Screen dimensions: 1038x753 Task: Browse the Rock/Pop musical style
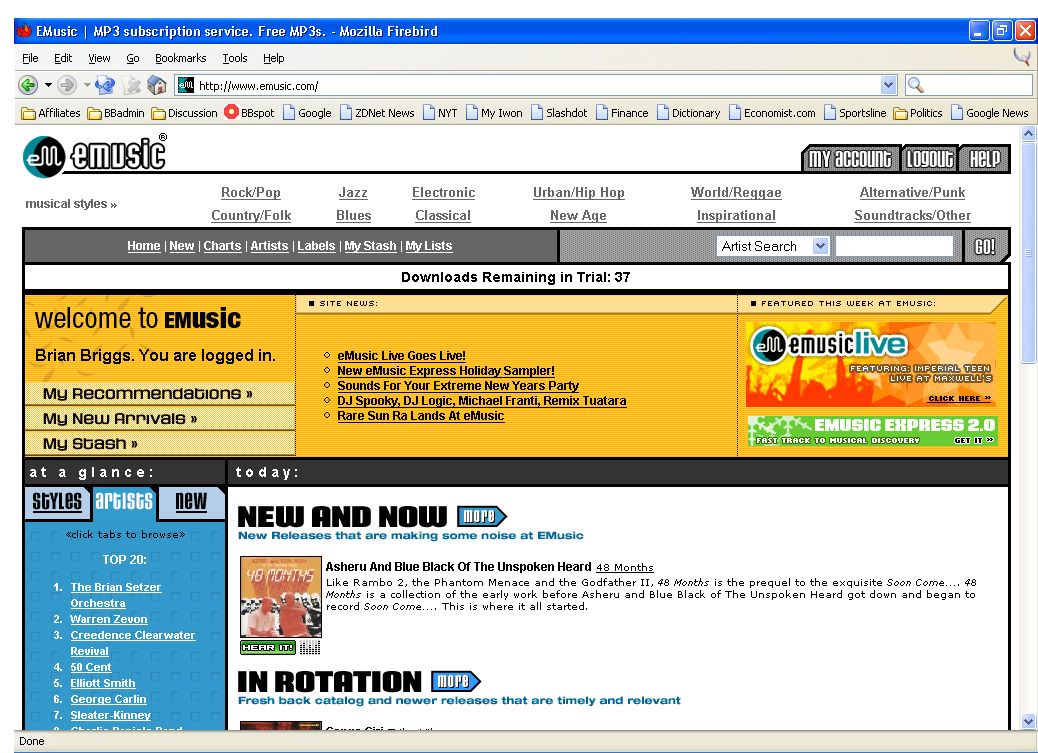(251, 193)
